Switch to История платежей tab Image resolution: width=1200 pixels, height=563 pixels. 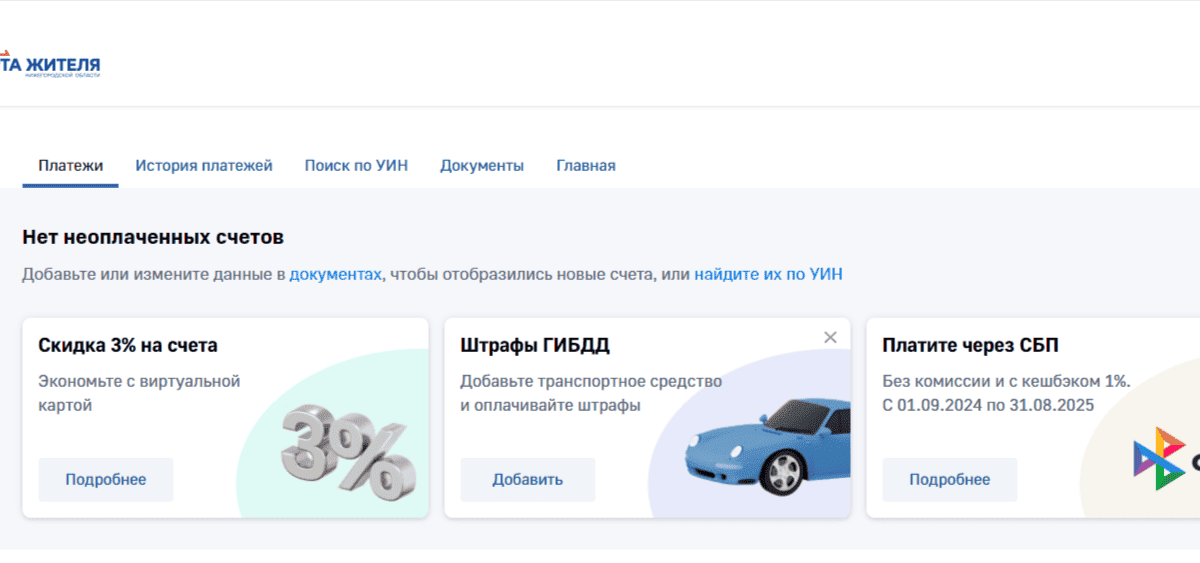(x=204, y=166)
